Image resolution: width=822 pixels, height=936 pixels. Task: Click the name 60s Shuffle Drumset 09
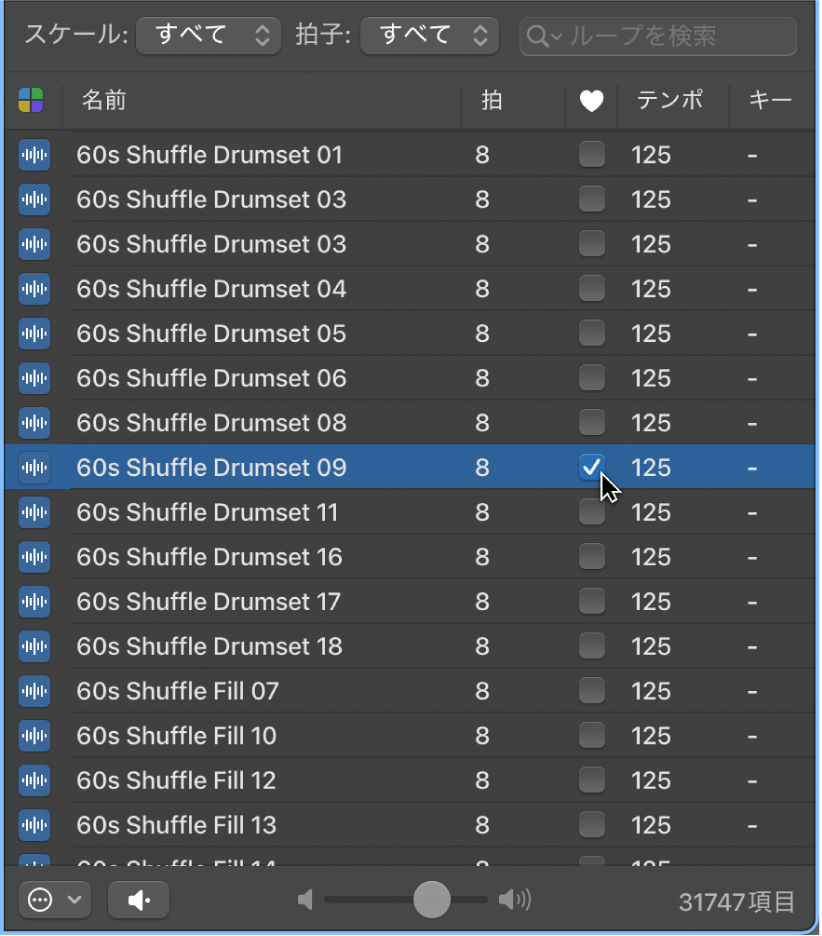coord(211,467)
